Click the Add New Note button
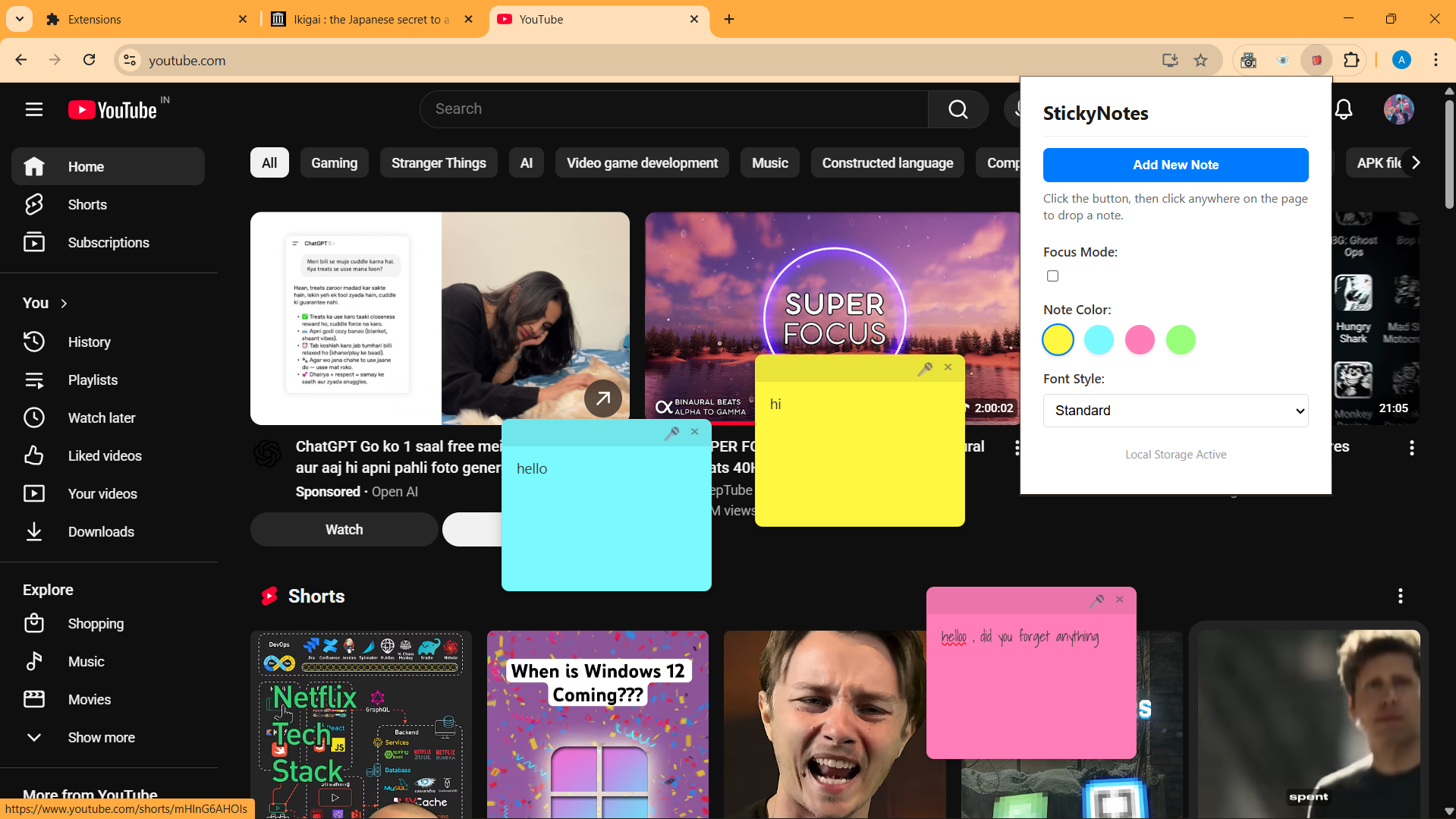This screenshot has height=819, width=1456. coord(1175,165)
